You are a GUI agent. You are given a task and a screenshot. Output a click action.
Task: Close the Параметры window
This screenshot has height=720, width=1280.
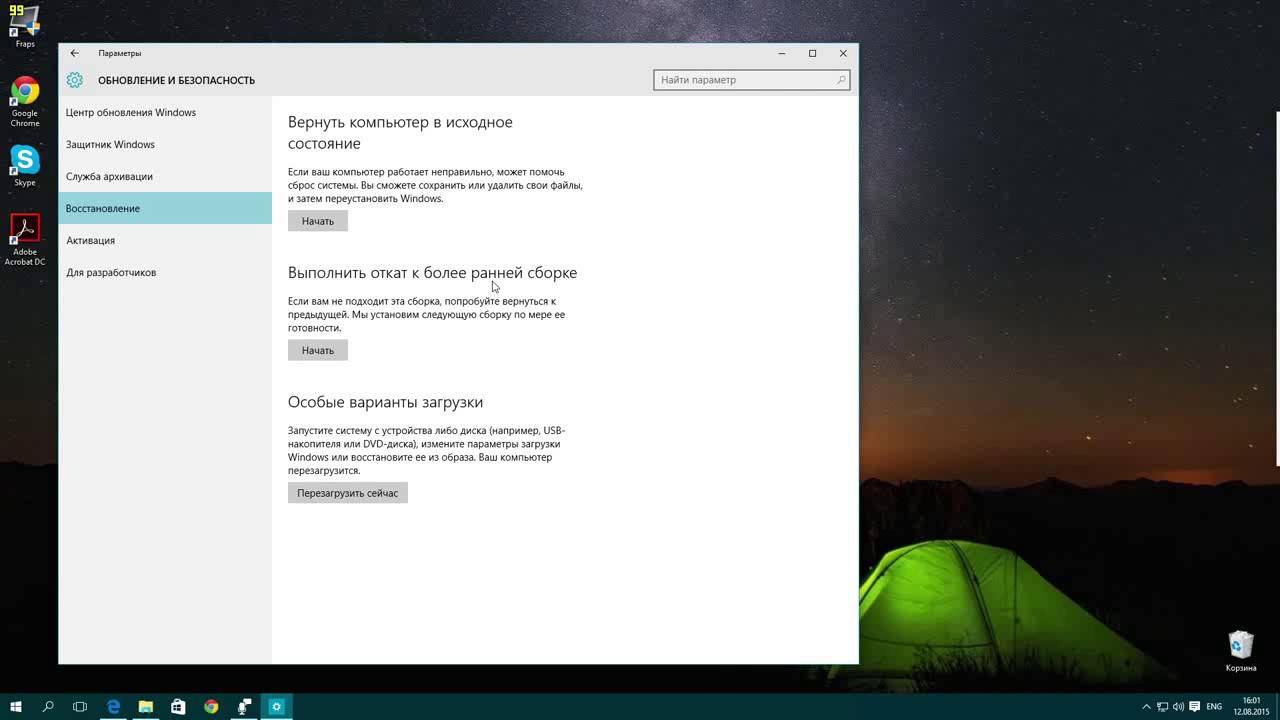point(843,53)
